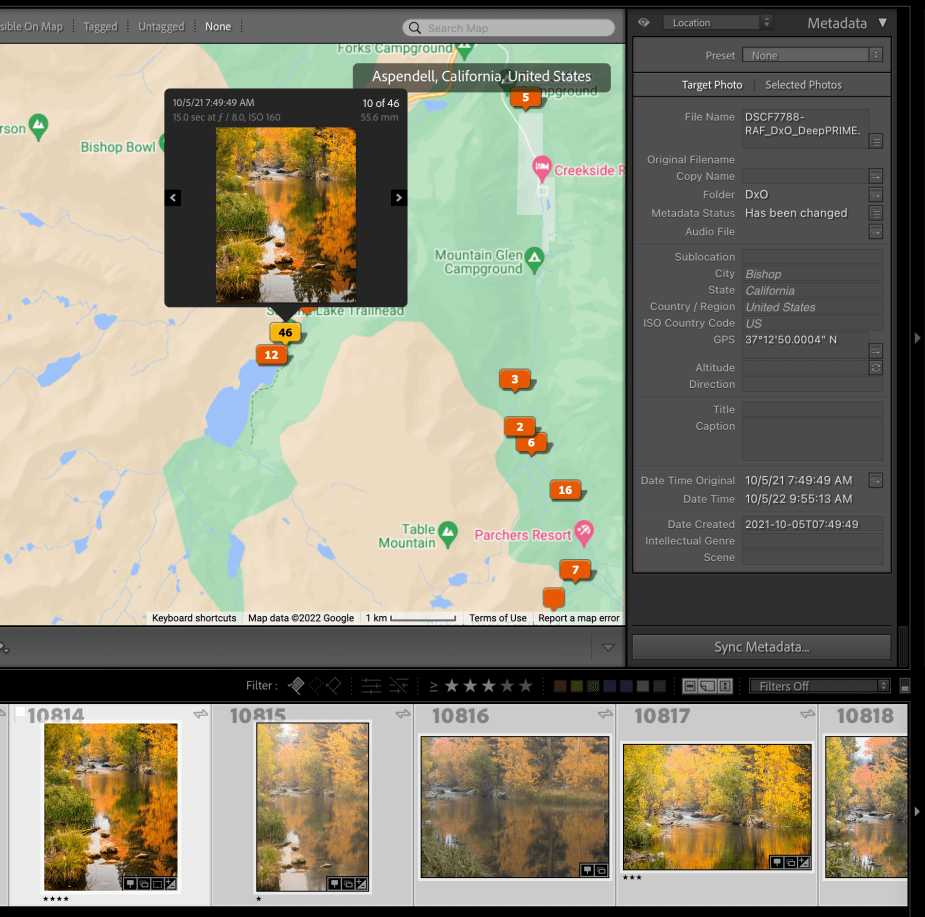The height and width of the screenshot is (917, 925).
Task: Switch to the Selected Photos tab
Action: [x=803, y=85]
